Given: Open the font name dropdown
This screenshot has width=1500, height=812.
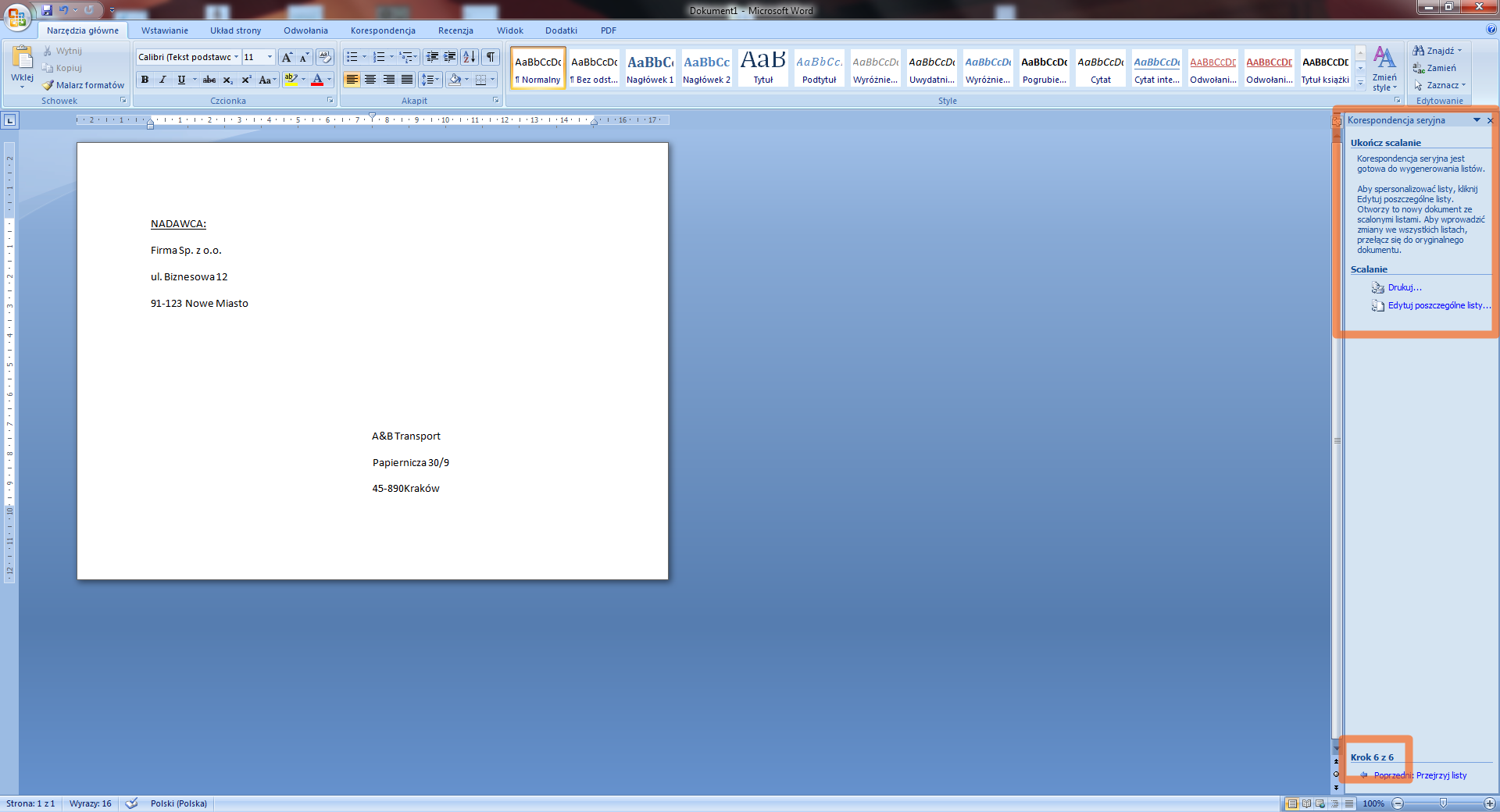Looking at the screenshot, I should (x=236, y=57).
